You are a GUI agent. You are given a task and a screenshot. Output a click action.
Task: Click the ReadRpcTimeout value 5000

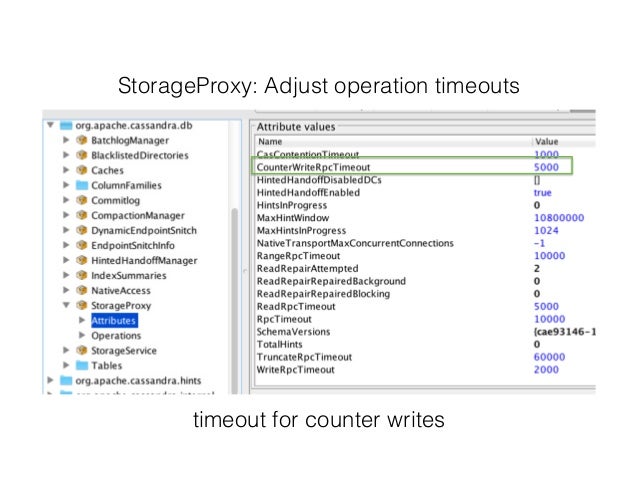coord(546,306)
